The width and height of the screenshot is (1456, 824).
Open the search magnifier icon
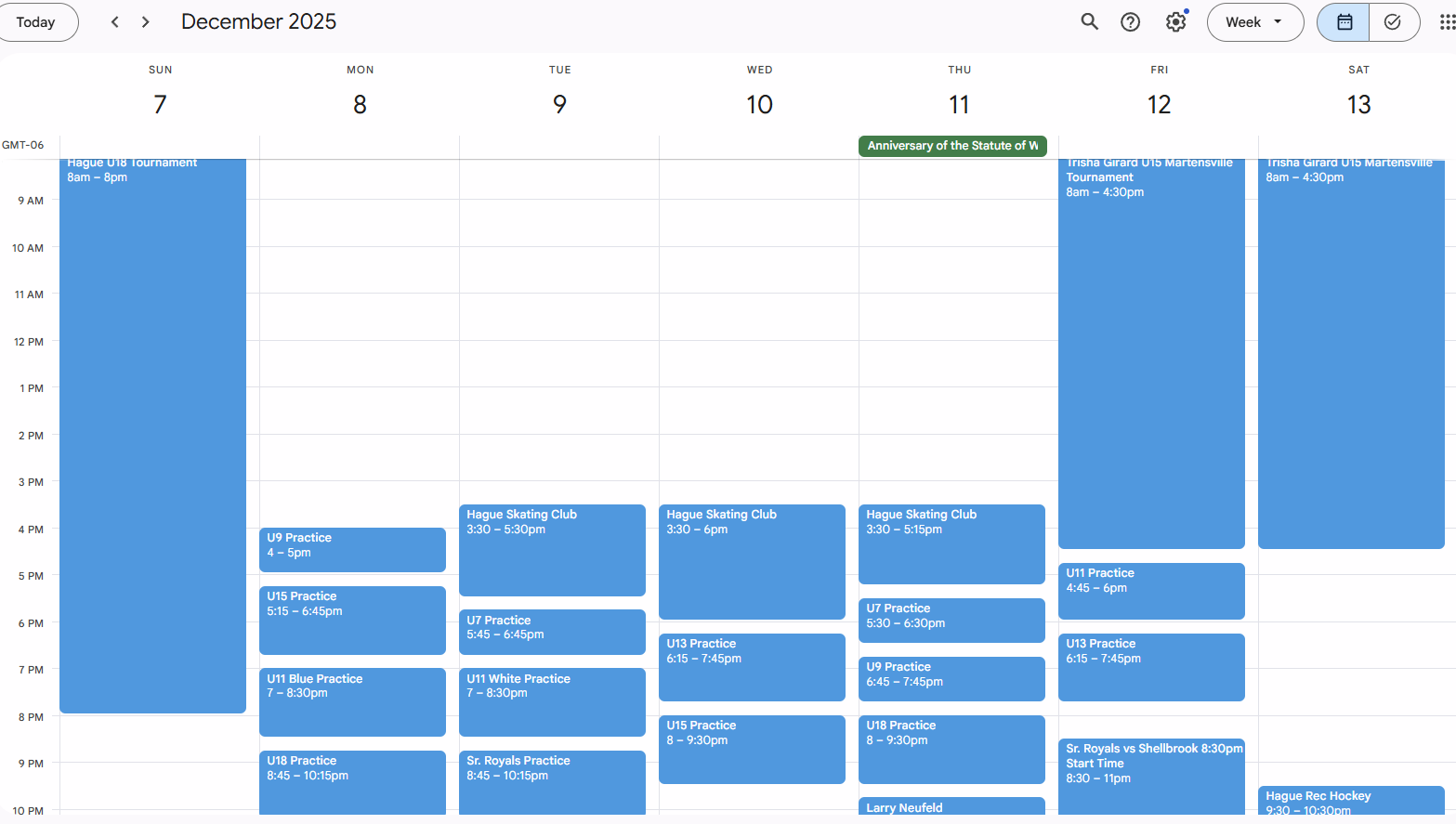click(1089, 22)
